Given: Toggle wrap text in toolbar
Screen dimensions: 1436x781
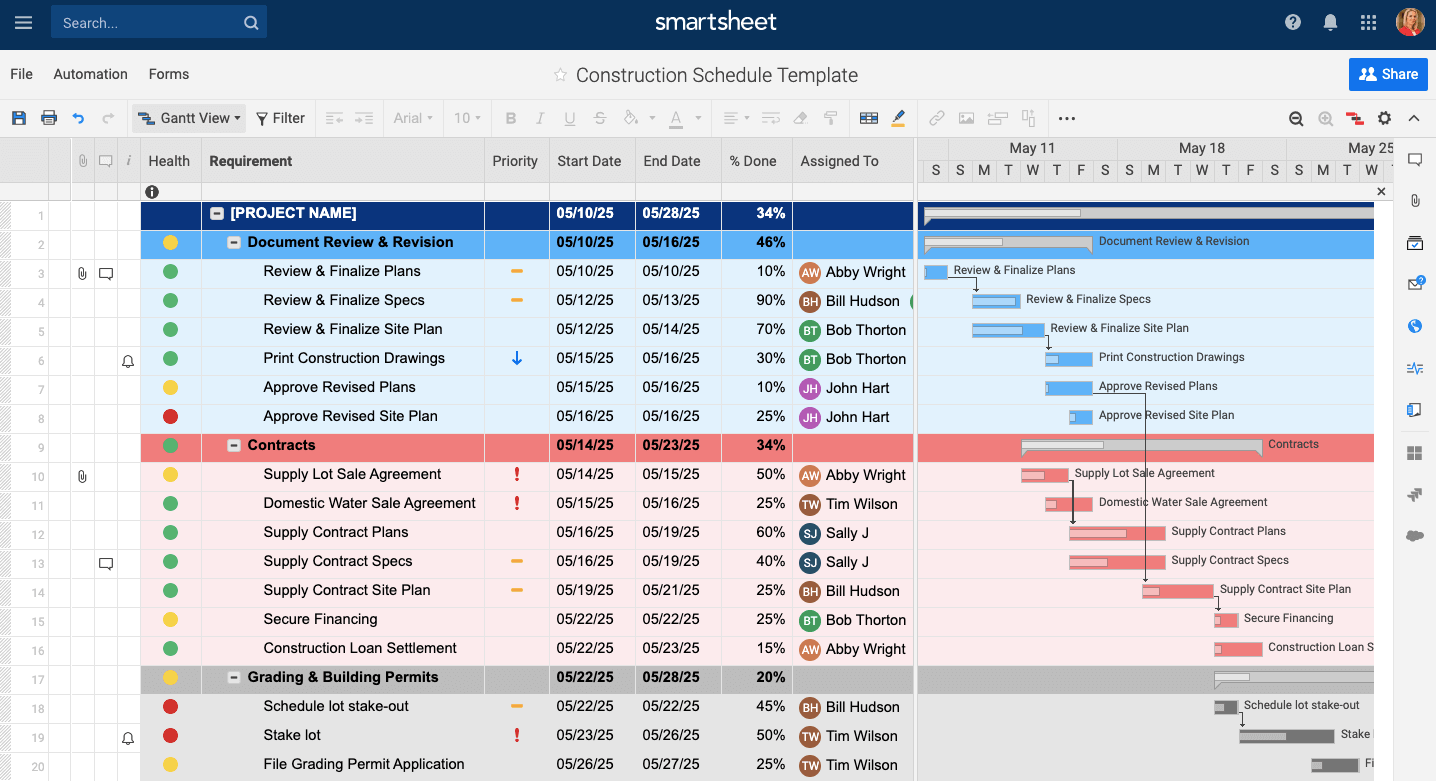Looking at the screenshot, I should [770, 118].
